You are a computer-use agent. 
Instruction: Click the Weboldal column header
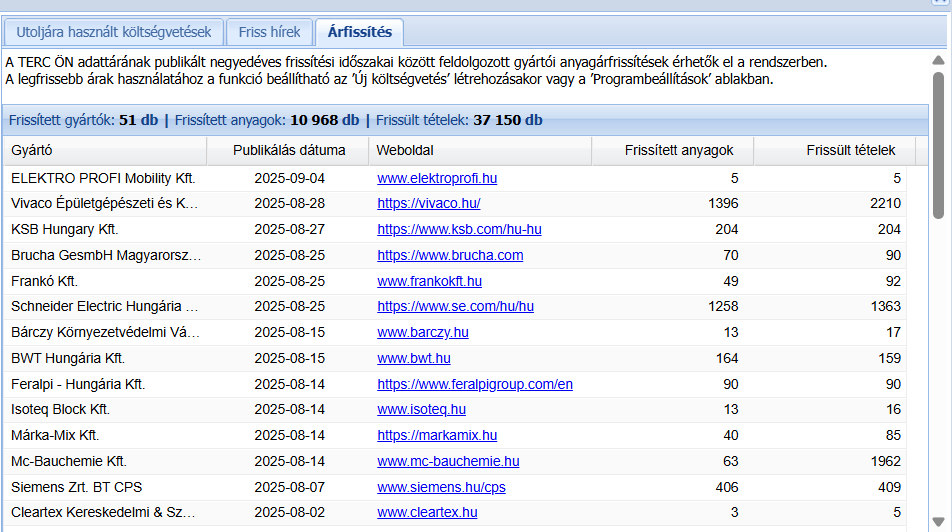click(480, 151)
